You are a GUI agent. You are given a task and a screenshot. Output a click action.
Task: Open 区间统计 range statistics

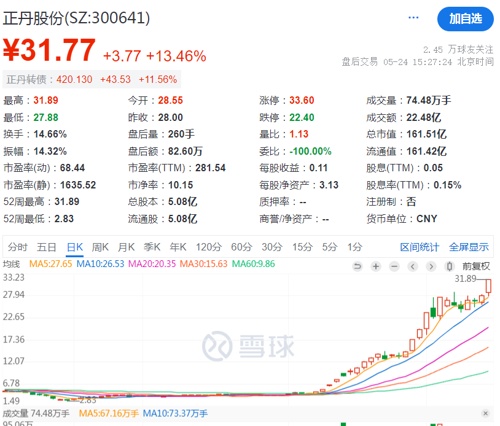[419, 247]
